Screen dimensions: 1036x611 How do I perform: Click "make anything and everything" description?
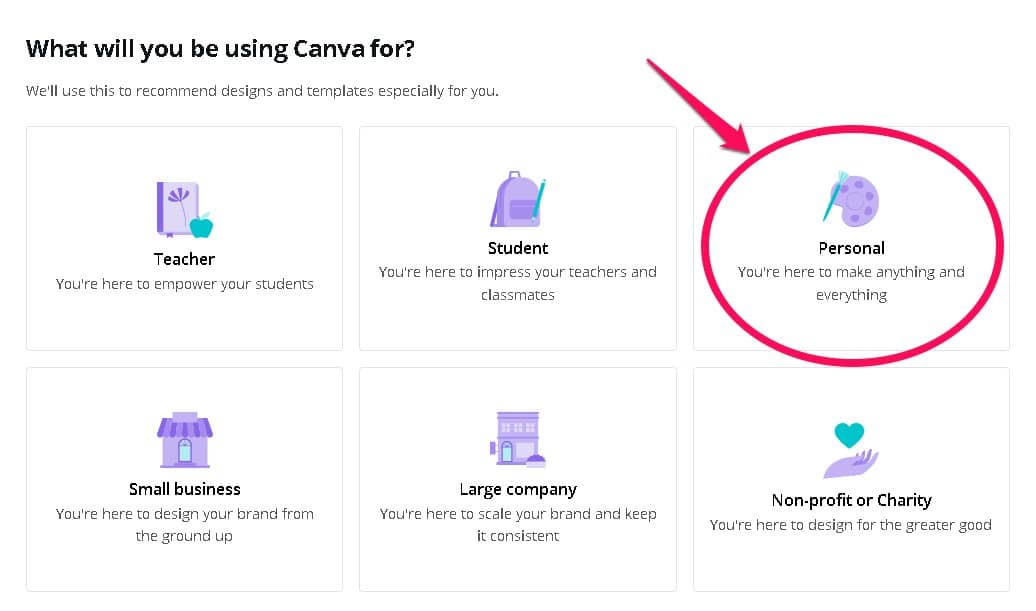(x=851, y=283)
